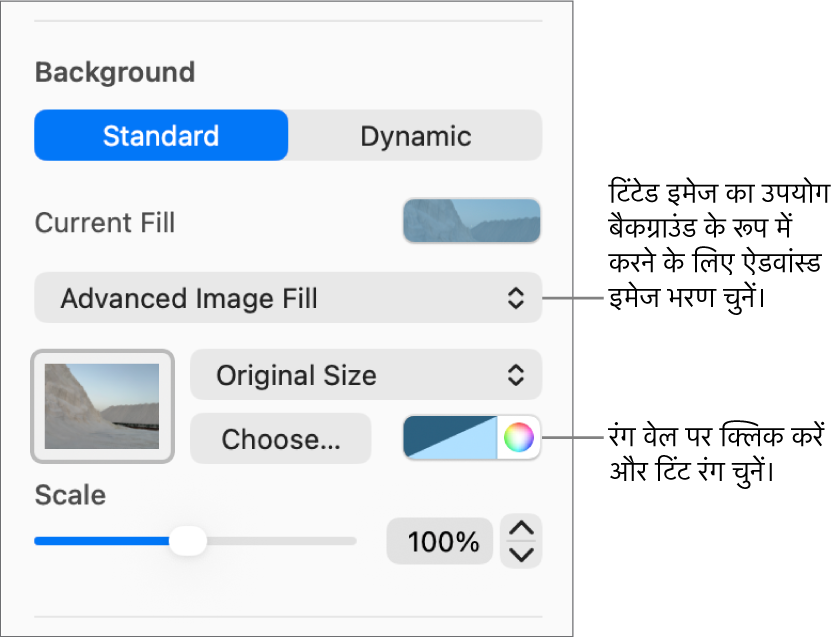Click the Hindi callout about Advanced Image Fill
838x638 pixels.
pos(714,244)
